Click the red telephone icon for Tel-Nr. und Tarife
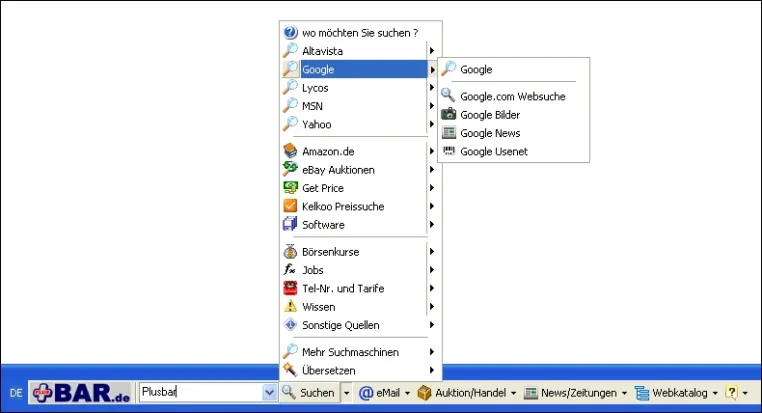762x413 pixels. (x=290, y=288)
